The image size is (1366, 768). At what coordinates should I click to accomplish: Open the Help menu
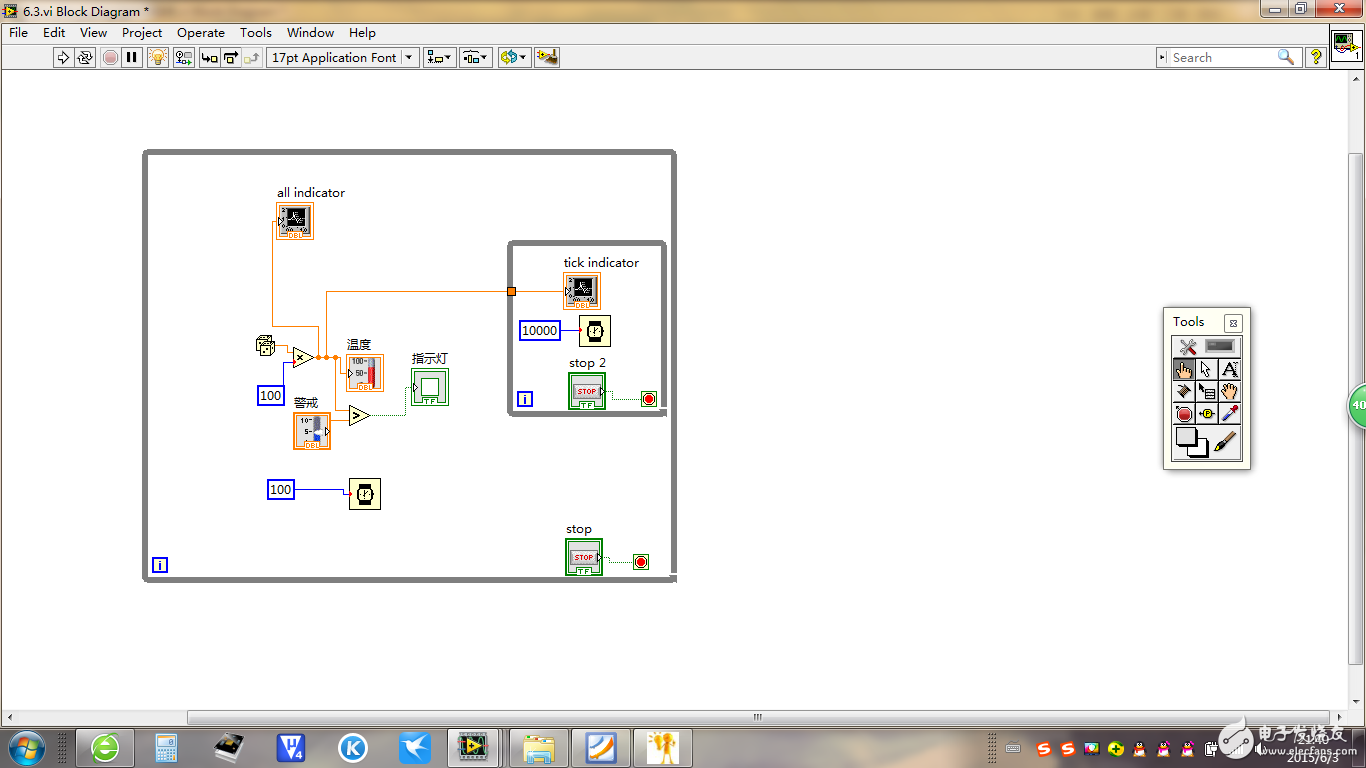click(363, 33)
